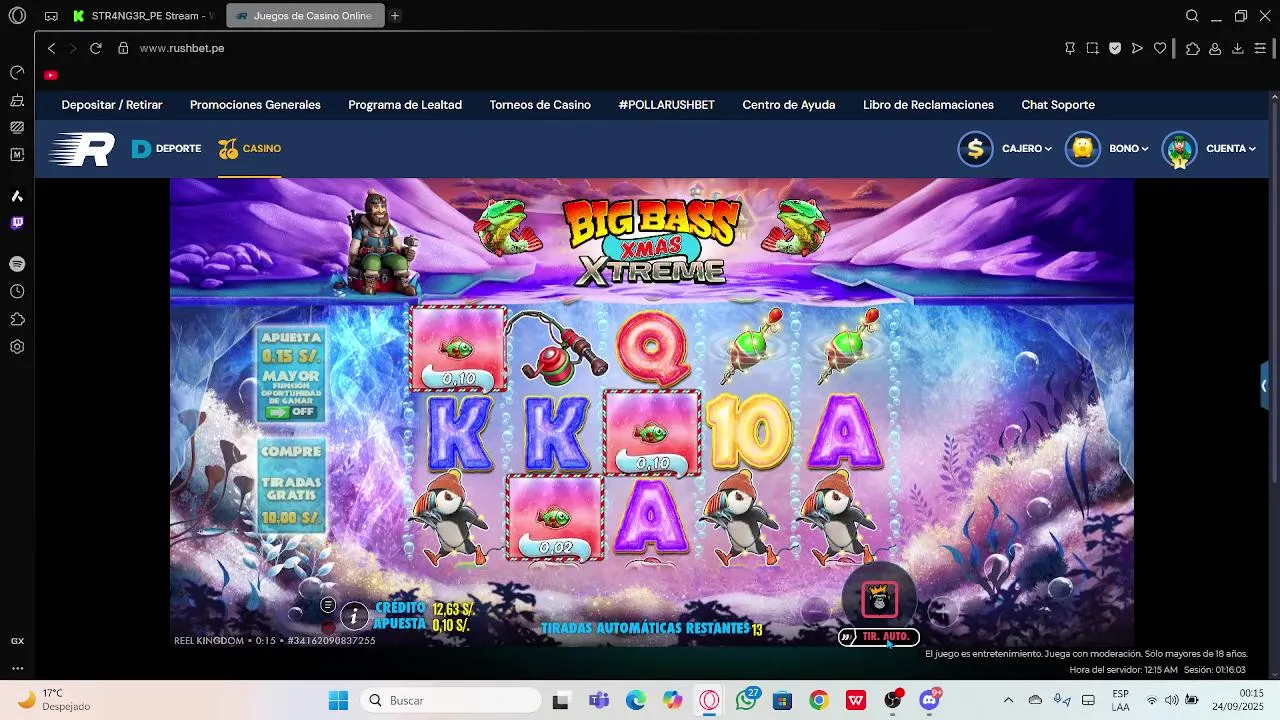Click the Tiradas Automáticas Restantes 13 counter
Image resolution: width=1280 pixels, height=720 pixels.
tap(652, 629)
